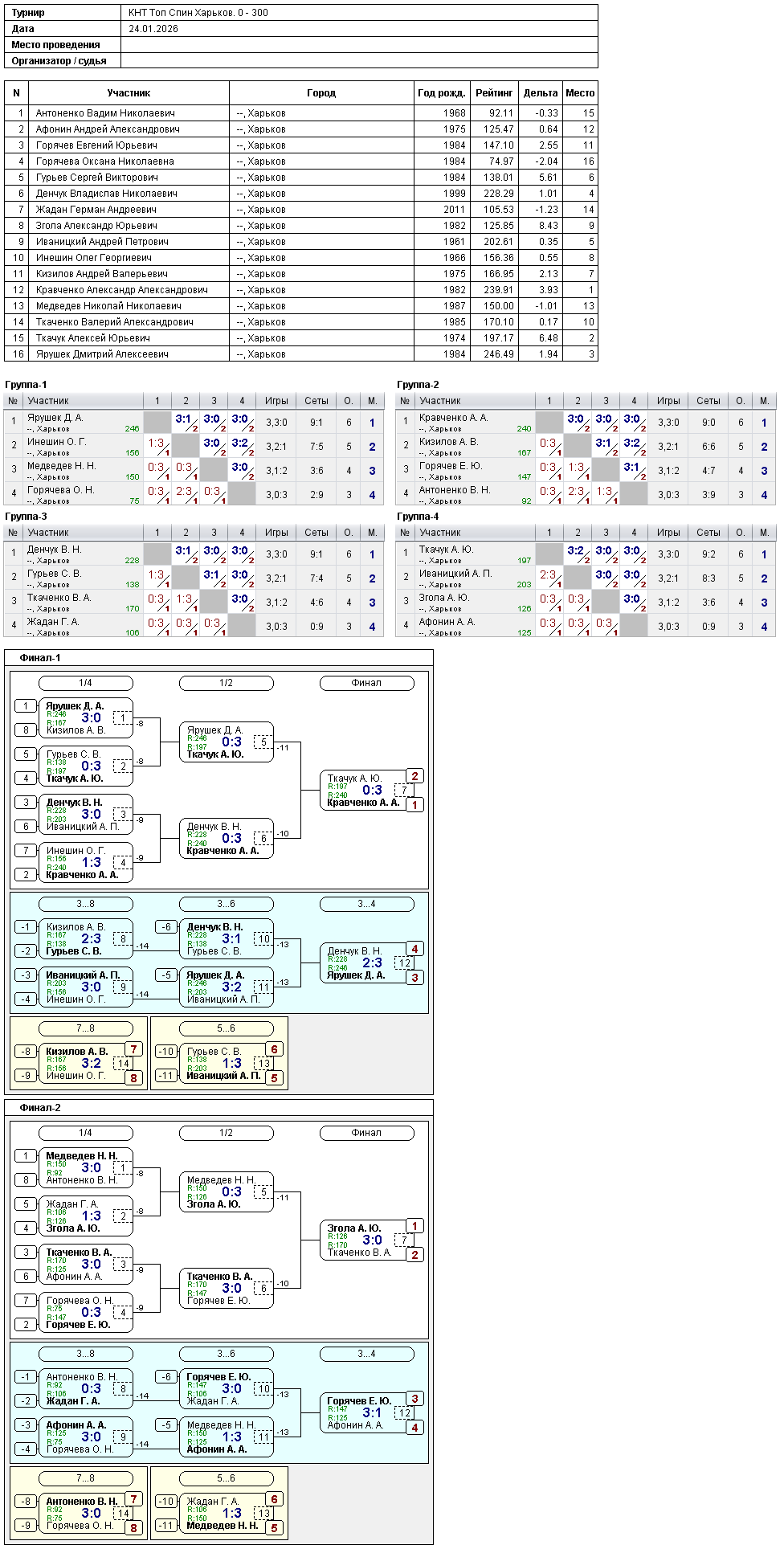Image resolution: width=784 pixels, height=1549 pixels.
Task: Select participant row Ярушек Дмитрий Алексеевич
Action: pos(301,354)
